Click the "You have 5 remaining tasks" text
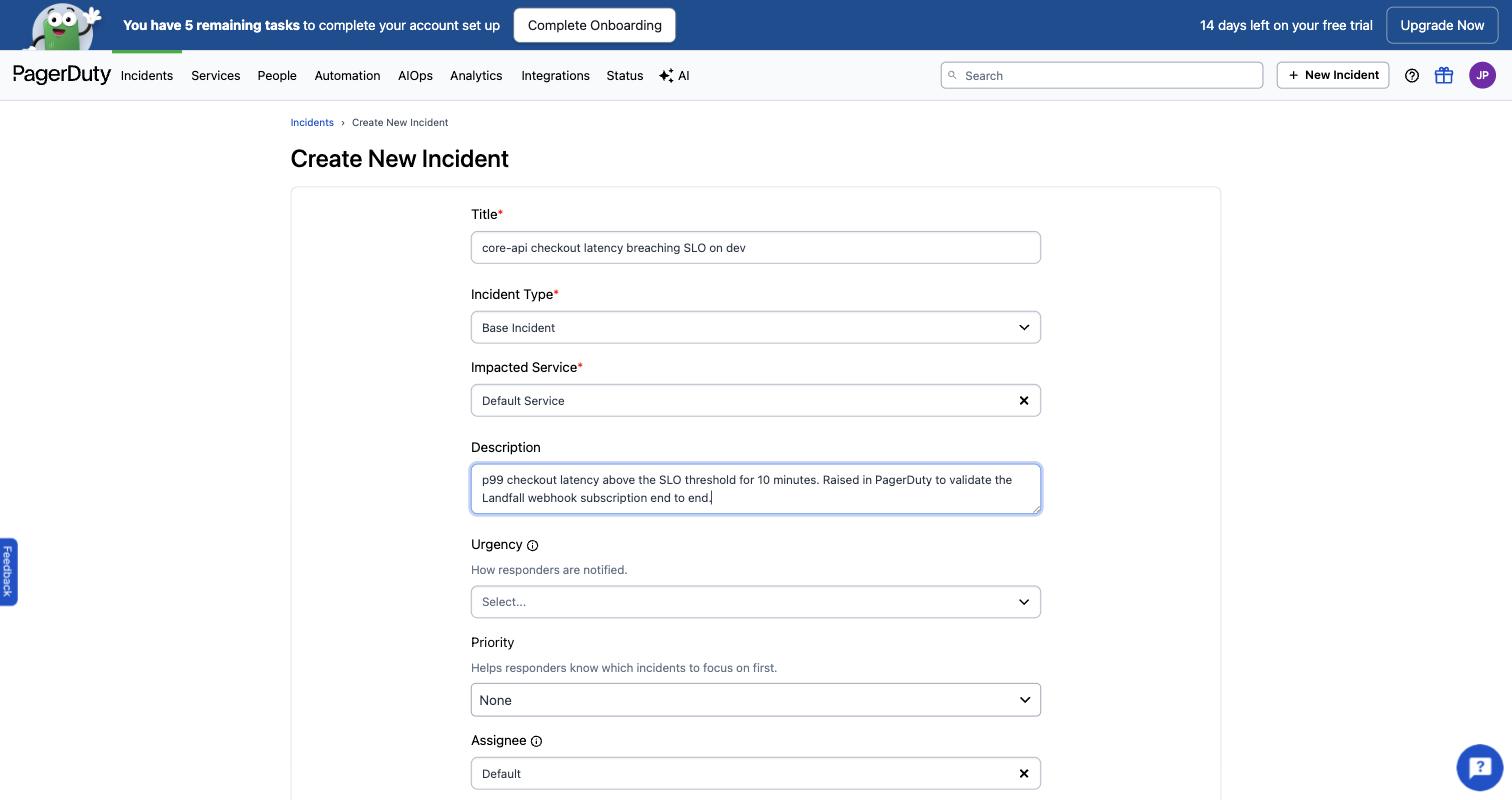Viewport: 1512px width, 800px height. (x=211, y=25)
